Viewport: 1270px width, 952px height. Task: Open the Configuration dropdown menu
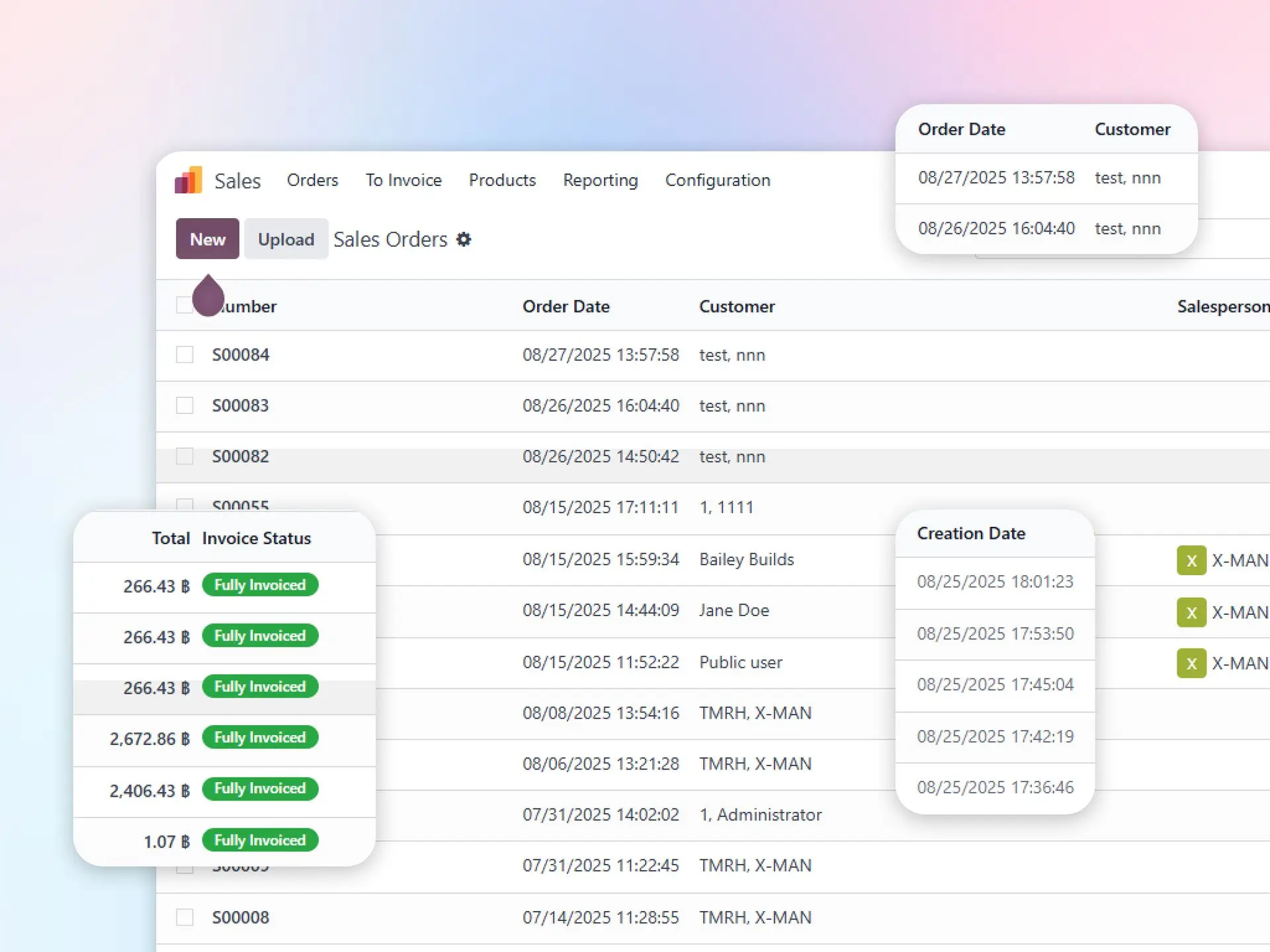tap(717, 180)
